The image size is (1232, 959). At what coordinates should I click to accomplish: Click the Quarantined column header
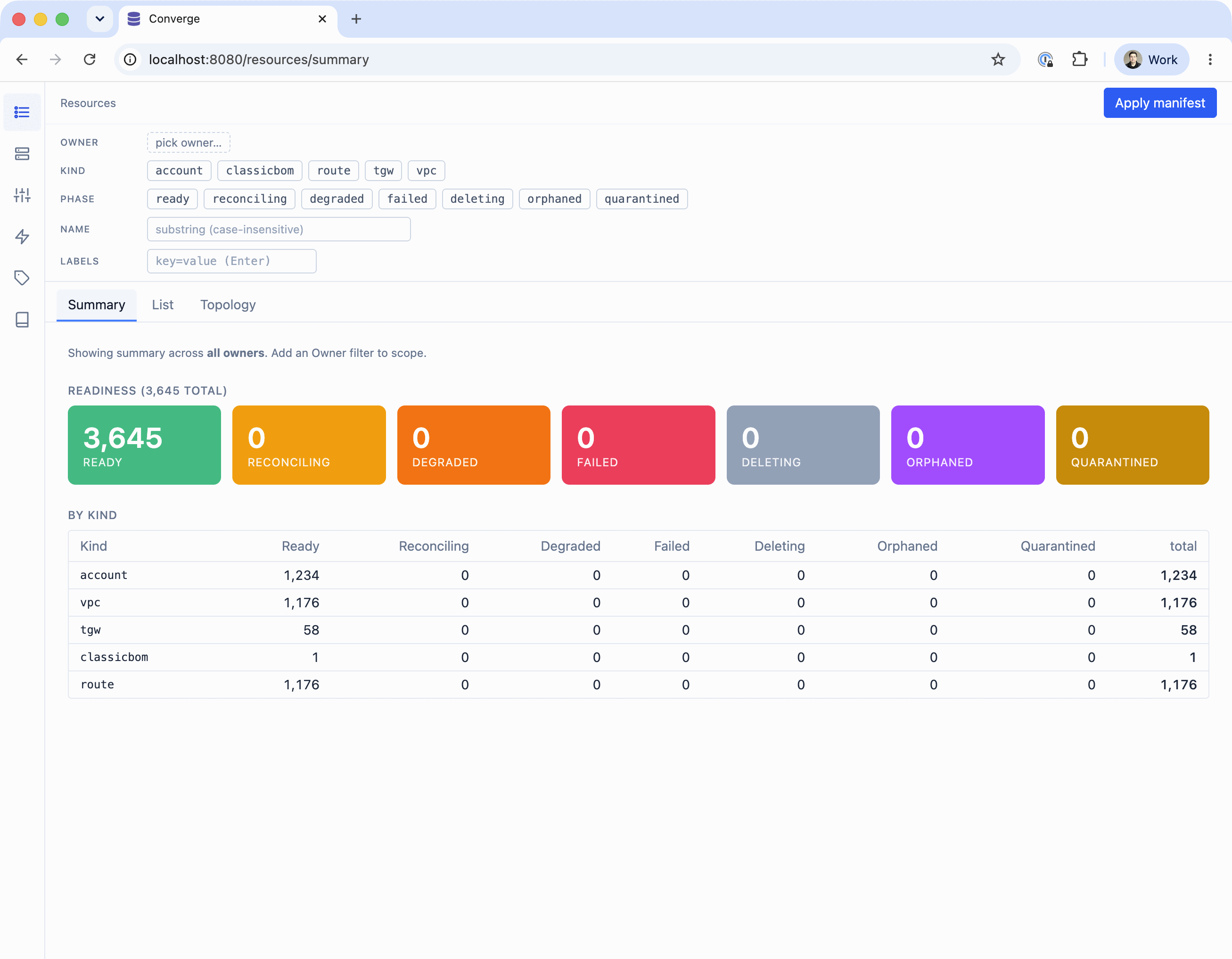click(1058, 546)
